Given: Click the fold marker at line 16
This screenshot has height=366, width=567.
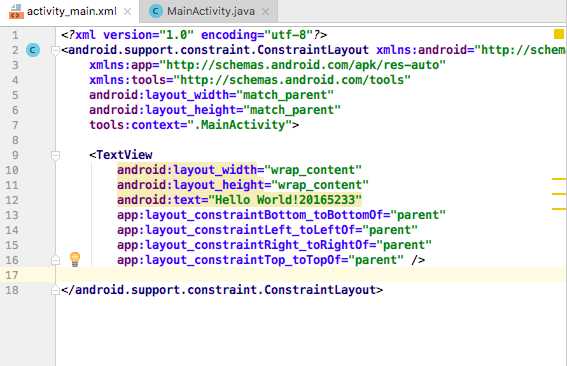Looking at the screenshot, I should coord(55,260).
